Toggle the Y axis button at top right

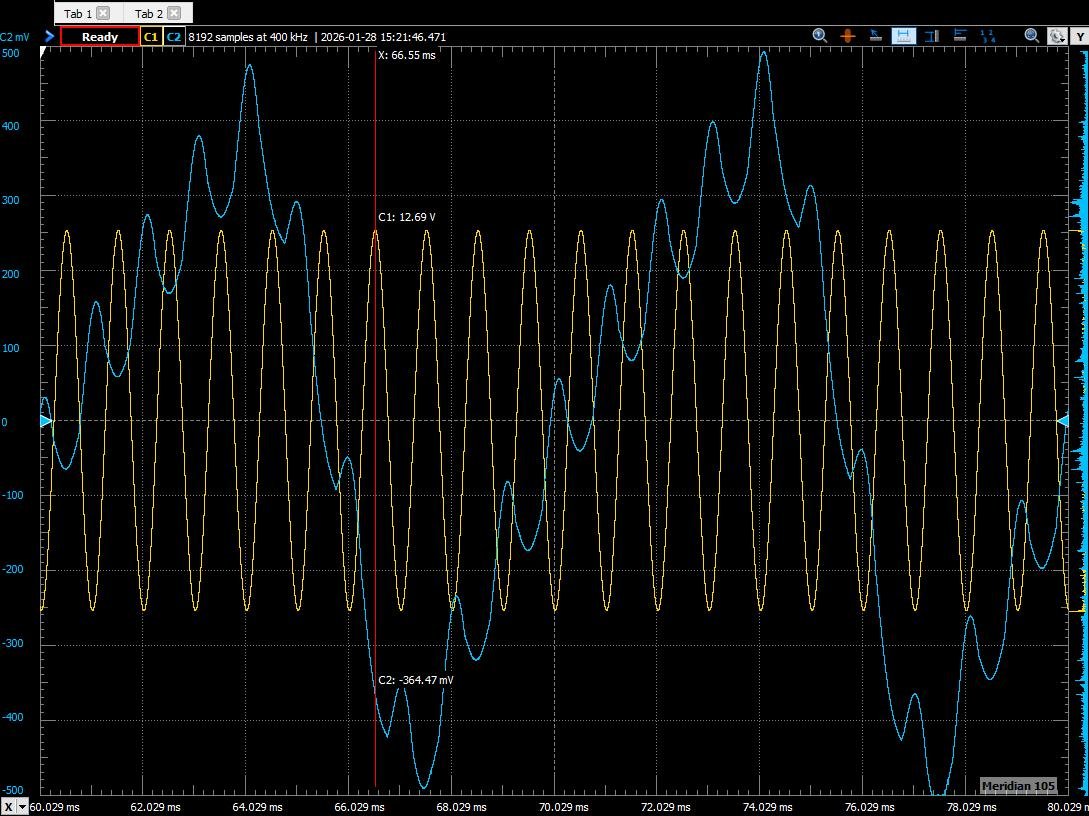point(1080,36)
